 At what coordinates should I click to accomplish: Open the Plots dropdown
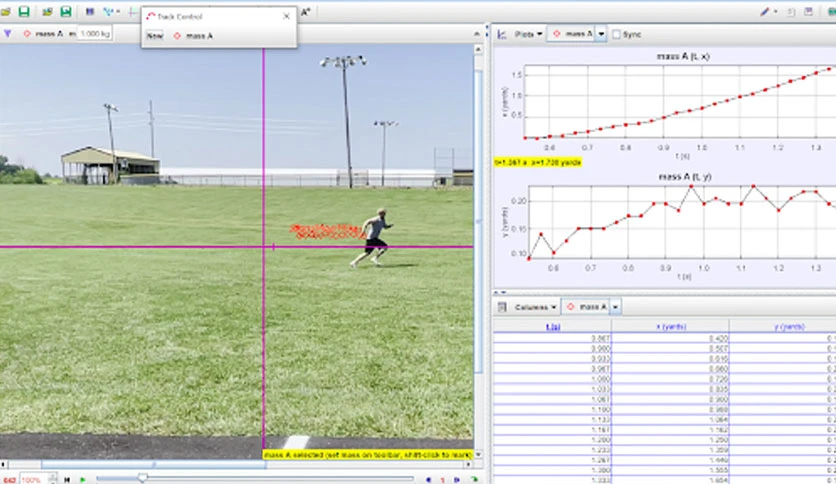[x=528, y=34]
